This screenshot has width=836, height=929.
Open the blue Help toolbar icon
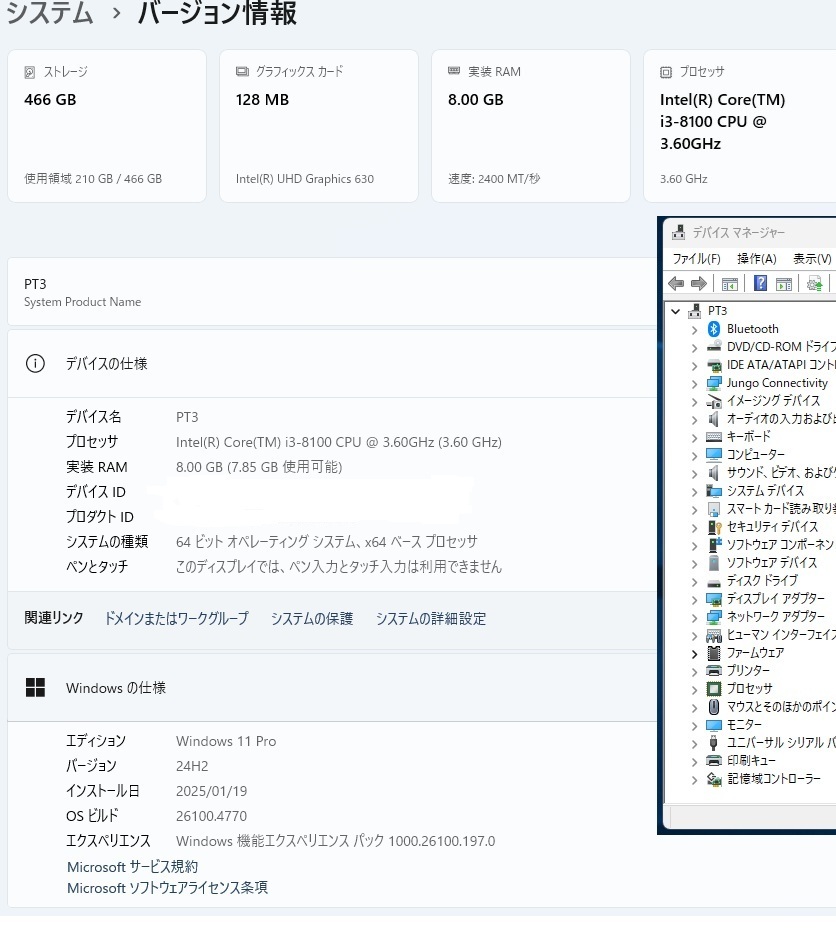(x=760, y=284)
